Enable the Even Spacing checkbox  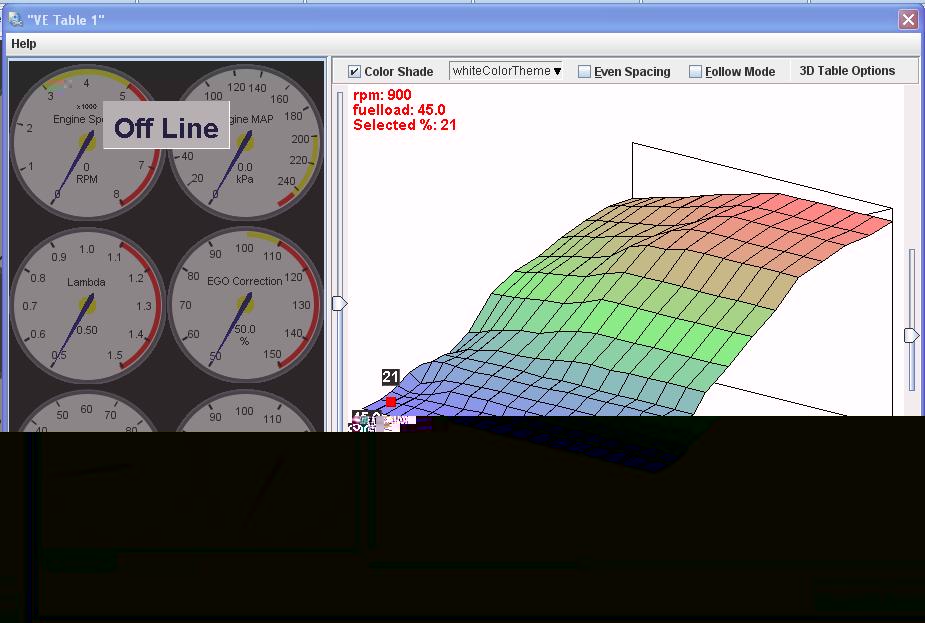[585, 72]
